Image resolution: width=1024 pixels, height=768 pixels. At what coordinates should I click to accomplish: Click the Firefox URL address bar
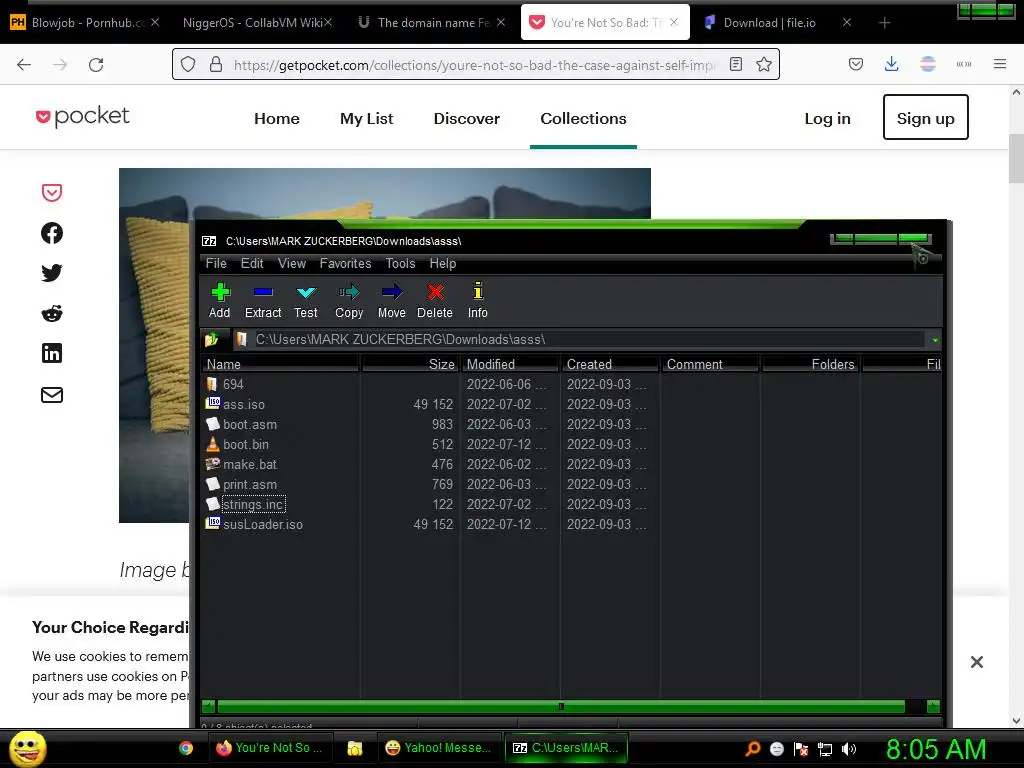coord(473,65)
